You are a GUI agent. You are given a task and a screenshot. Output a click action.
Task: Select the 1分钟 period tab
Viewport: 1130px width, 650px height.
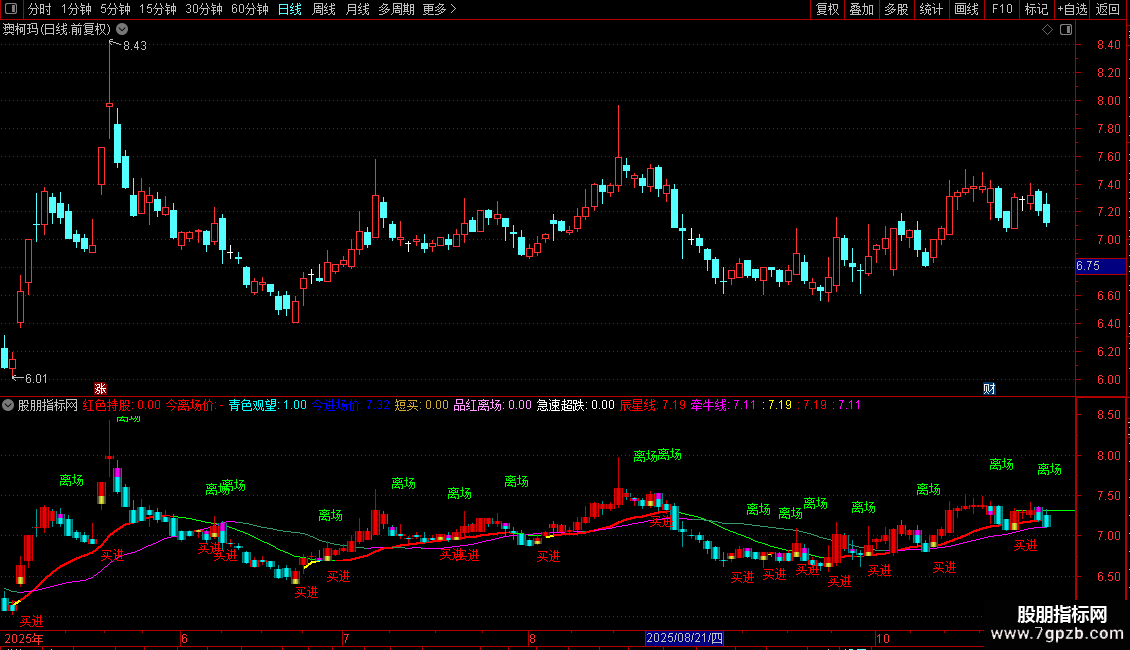(x=76, y=9)
